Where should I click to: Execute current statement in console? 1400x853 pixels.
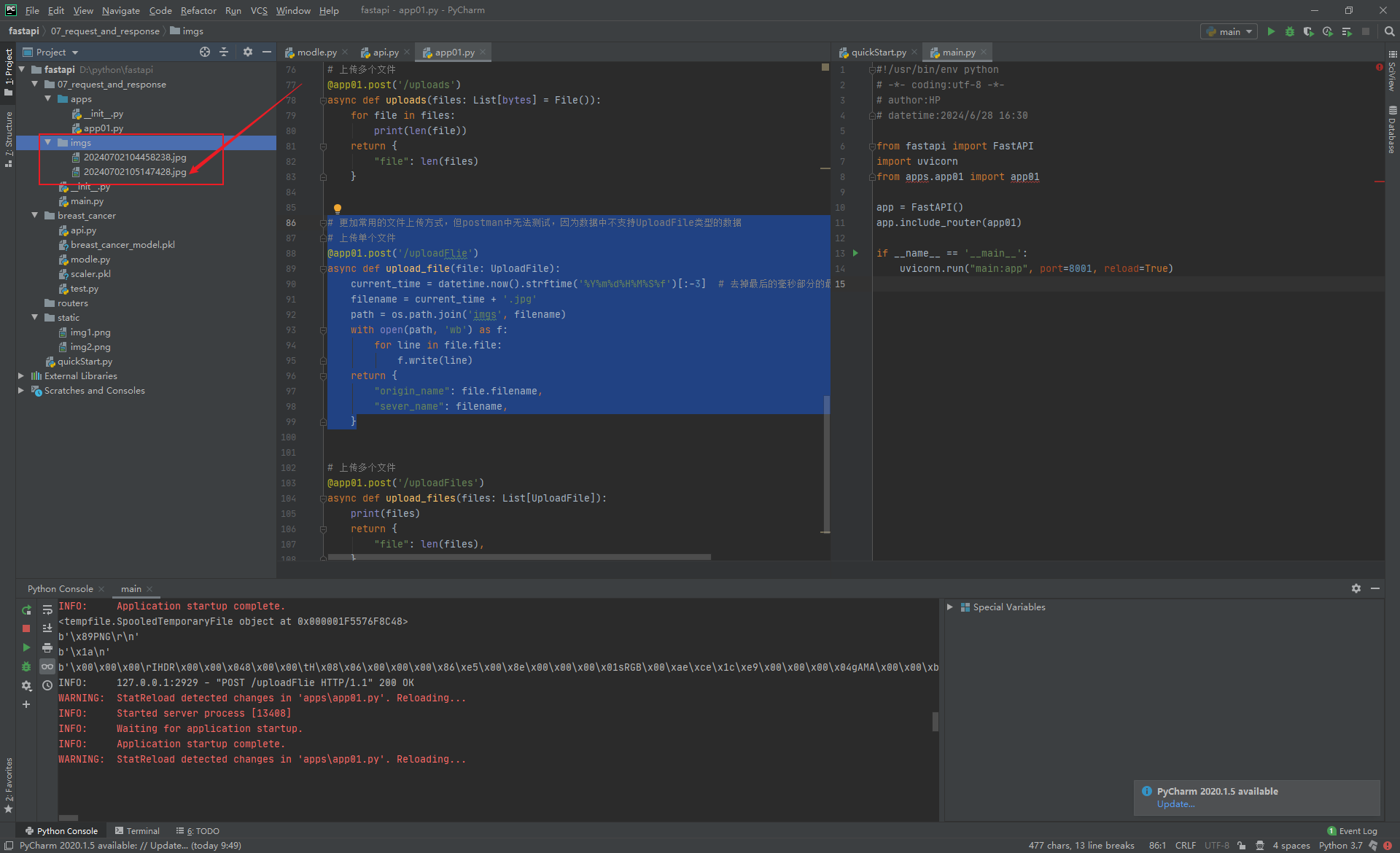coord(26,647)
